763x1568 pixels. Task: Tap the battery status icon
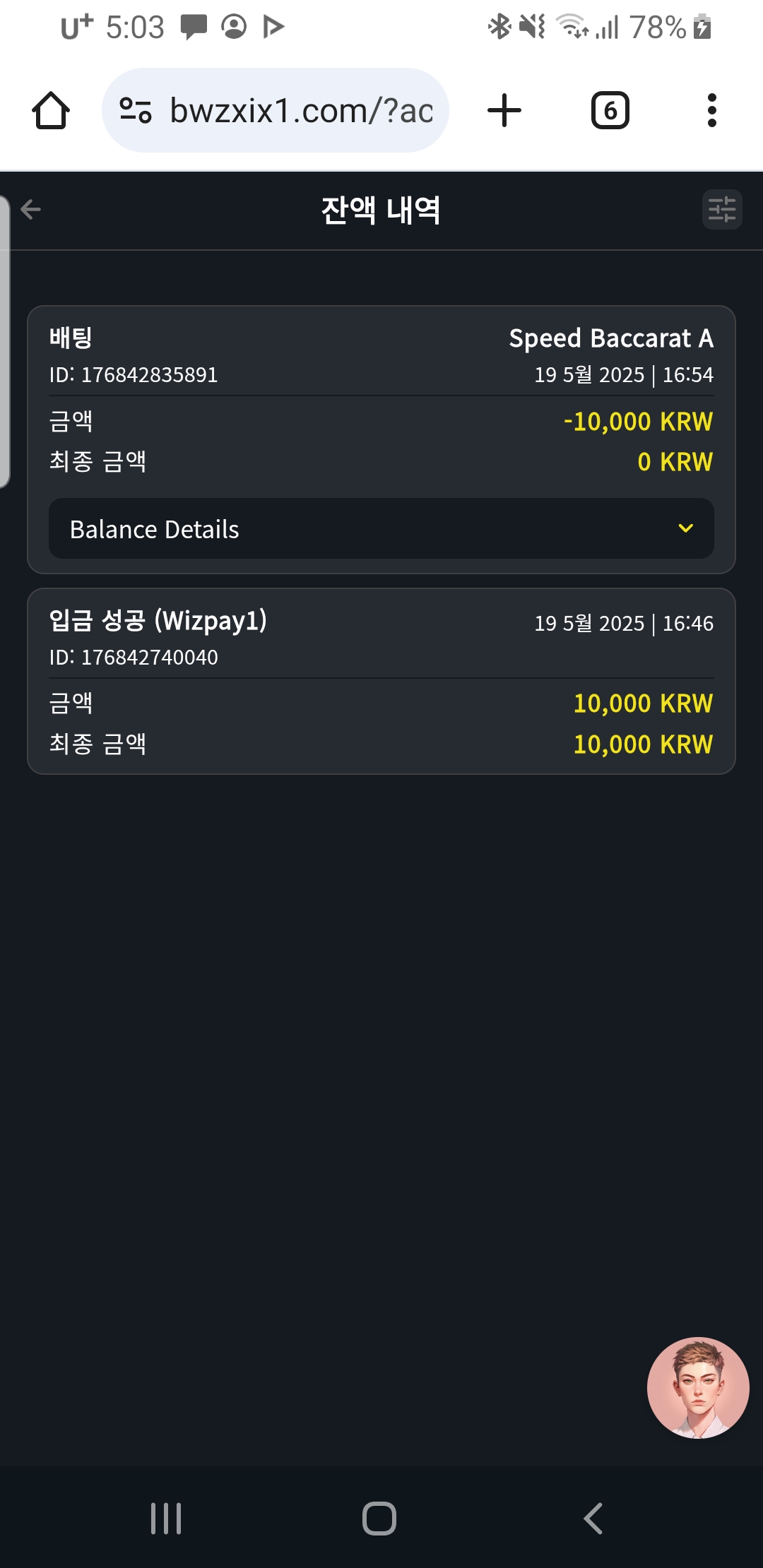(x=702, y=27)
